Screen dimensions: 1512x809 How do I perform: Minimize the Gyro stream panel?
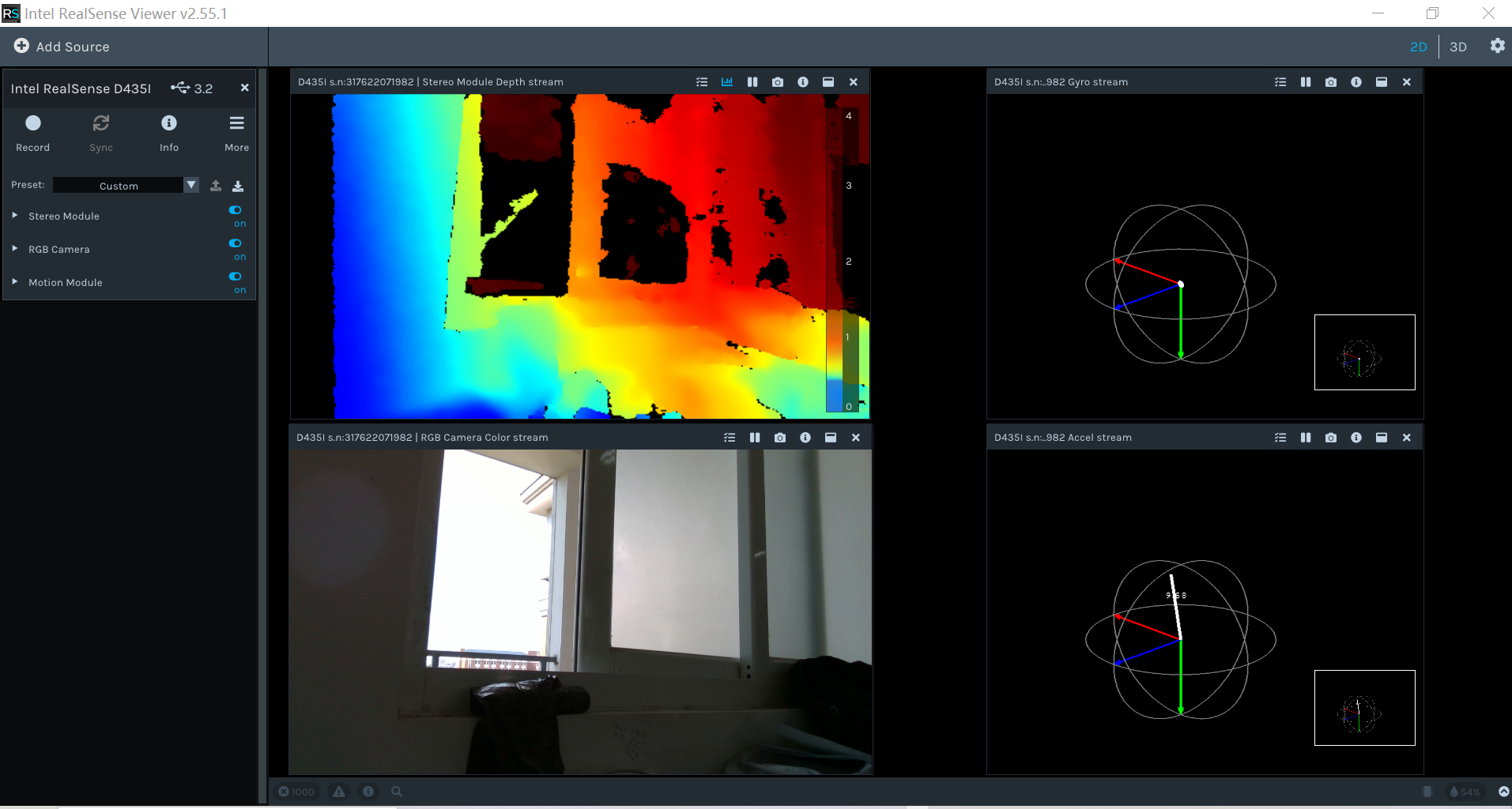click(1382, 82)
